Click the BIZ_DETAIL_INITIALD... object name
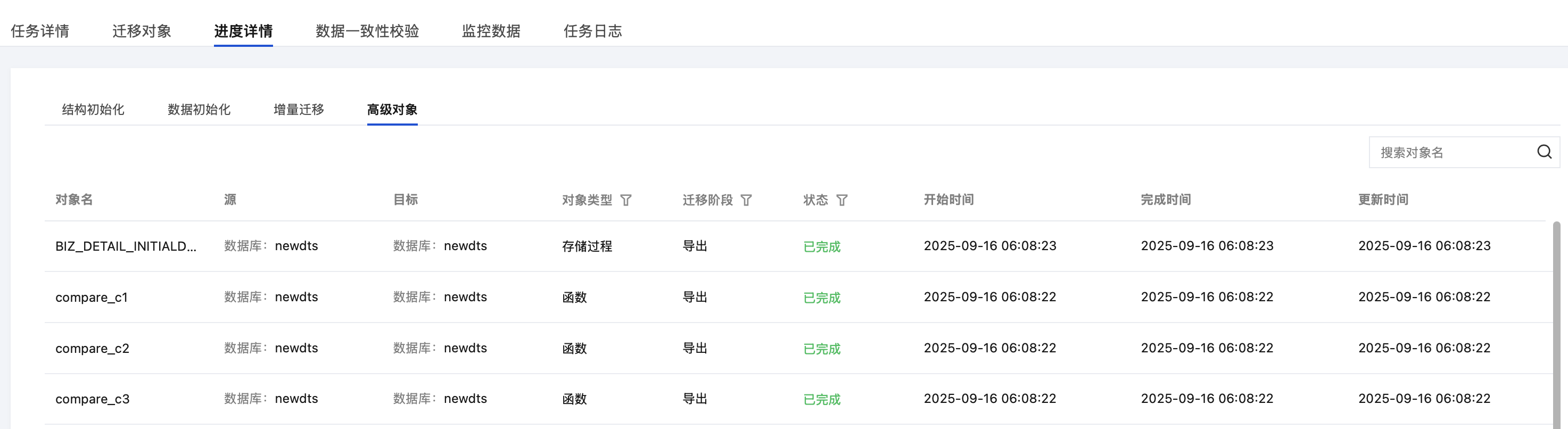The image size is (1568, 429). click(126, 246)
